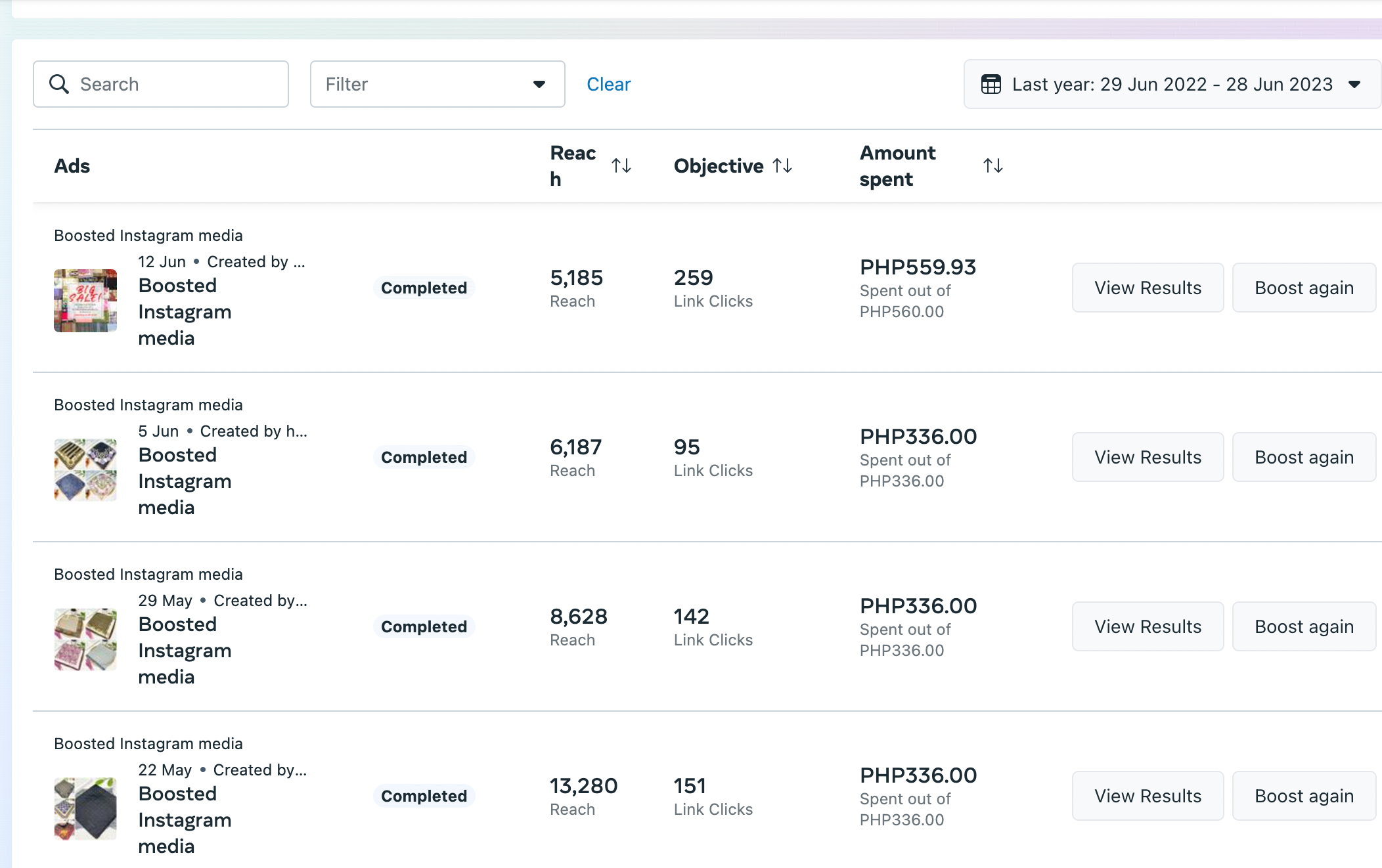
Task: Boost again the 29 May ad
Action: click(1304, 626)
